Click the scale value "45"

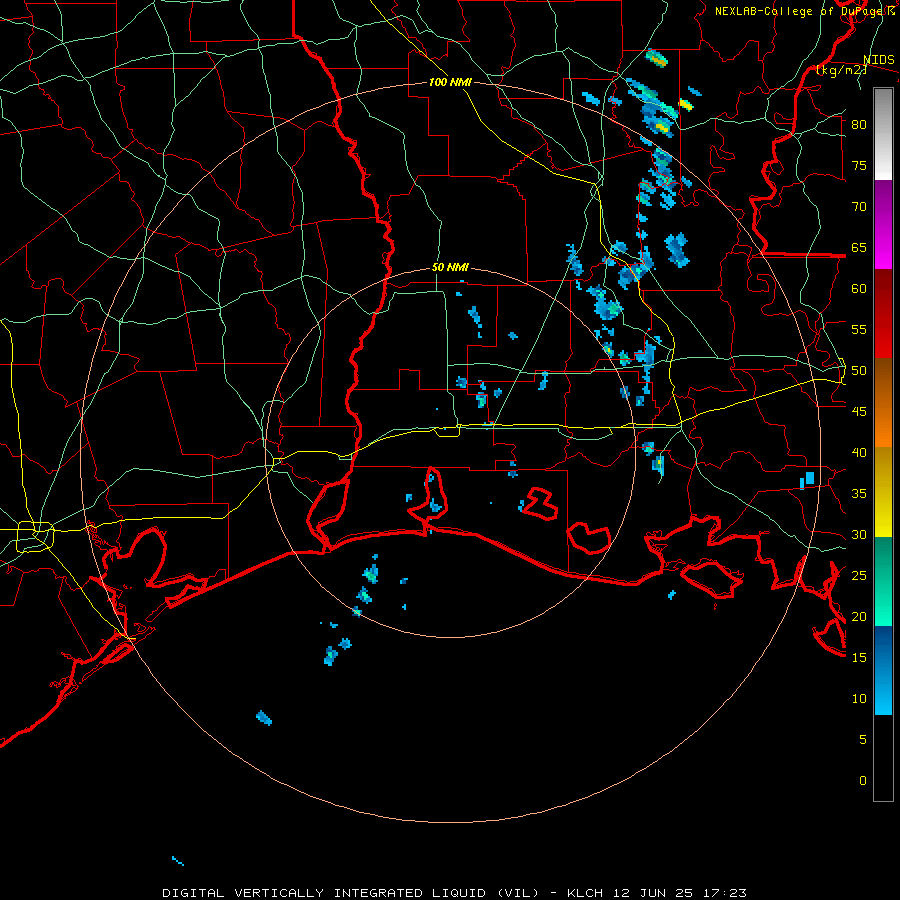[859, 412]
